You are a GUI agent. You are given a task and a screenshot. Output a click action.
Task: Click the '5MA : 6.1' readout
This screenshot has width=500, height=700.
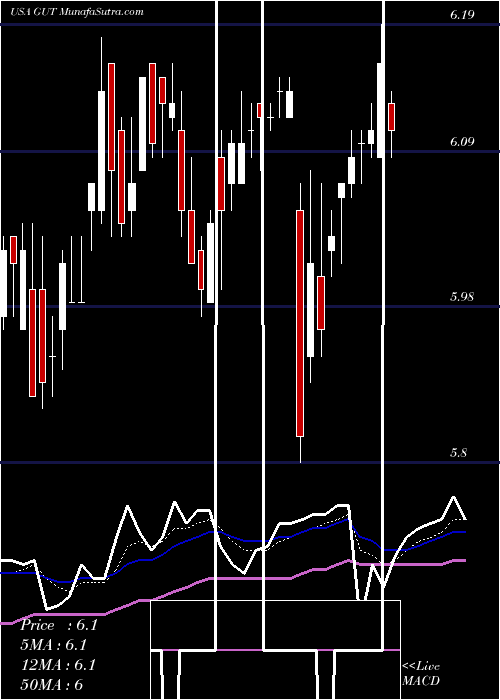(54, 645)
